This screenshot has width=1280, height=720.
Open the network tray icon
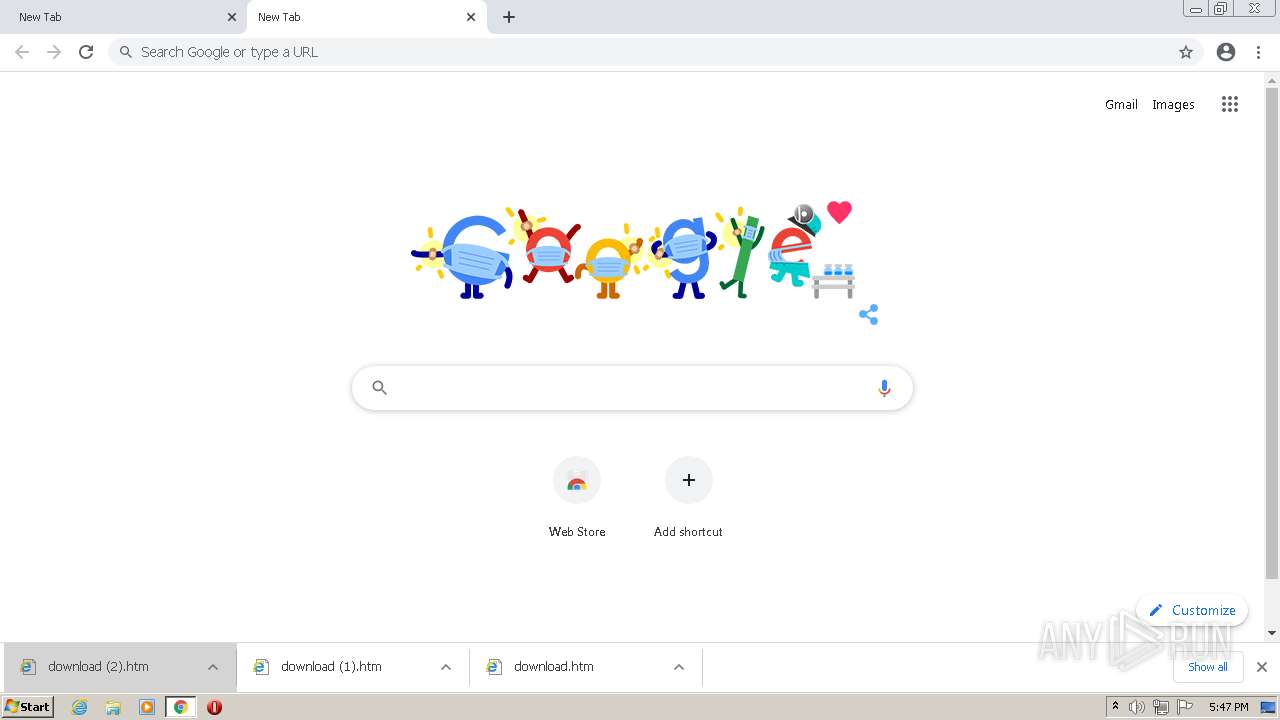[x=1161, y=707]
